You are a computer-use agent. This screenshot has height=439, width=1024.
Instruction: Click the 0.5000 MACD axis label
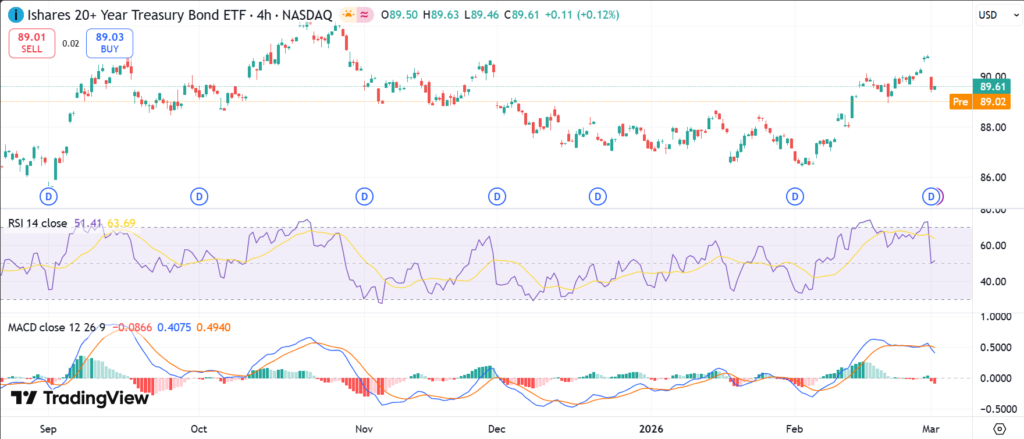(x=994, y=348)
